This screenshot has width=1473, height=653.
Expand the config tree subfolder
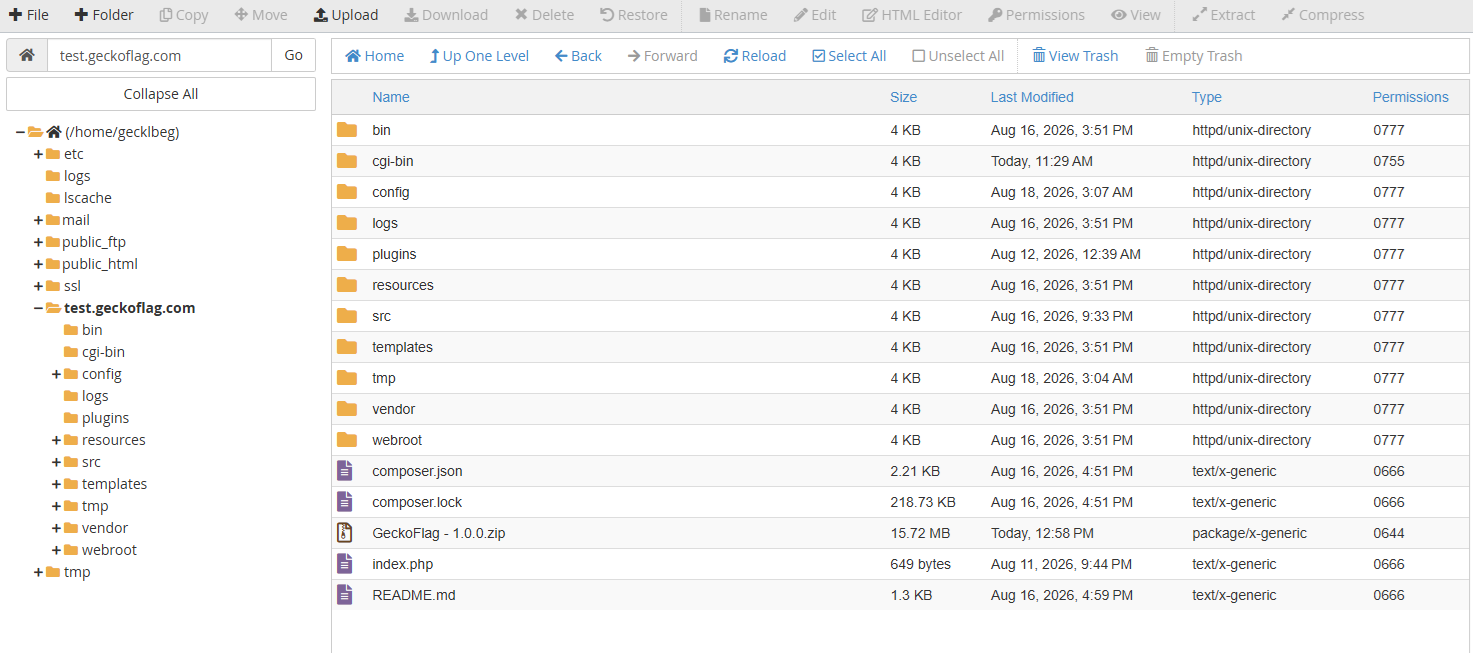coord(56,374)
